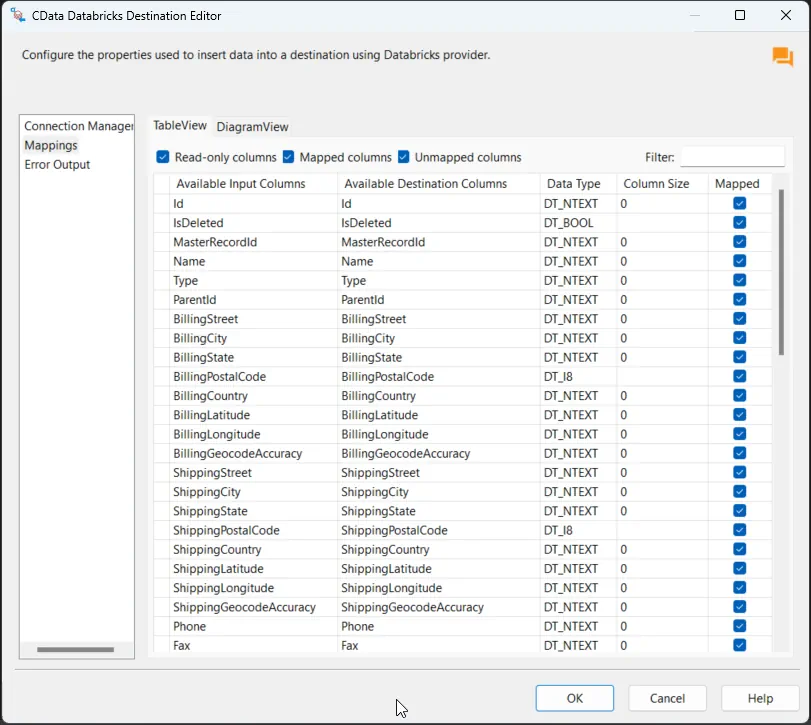Toggle Mapped checkbox for Phone row
The image size is (811, 725).
pos(739,626)
